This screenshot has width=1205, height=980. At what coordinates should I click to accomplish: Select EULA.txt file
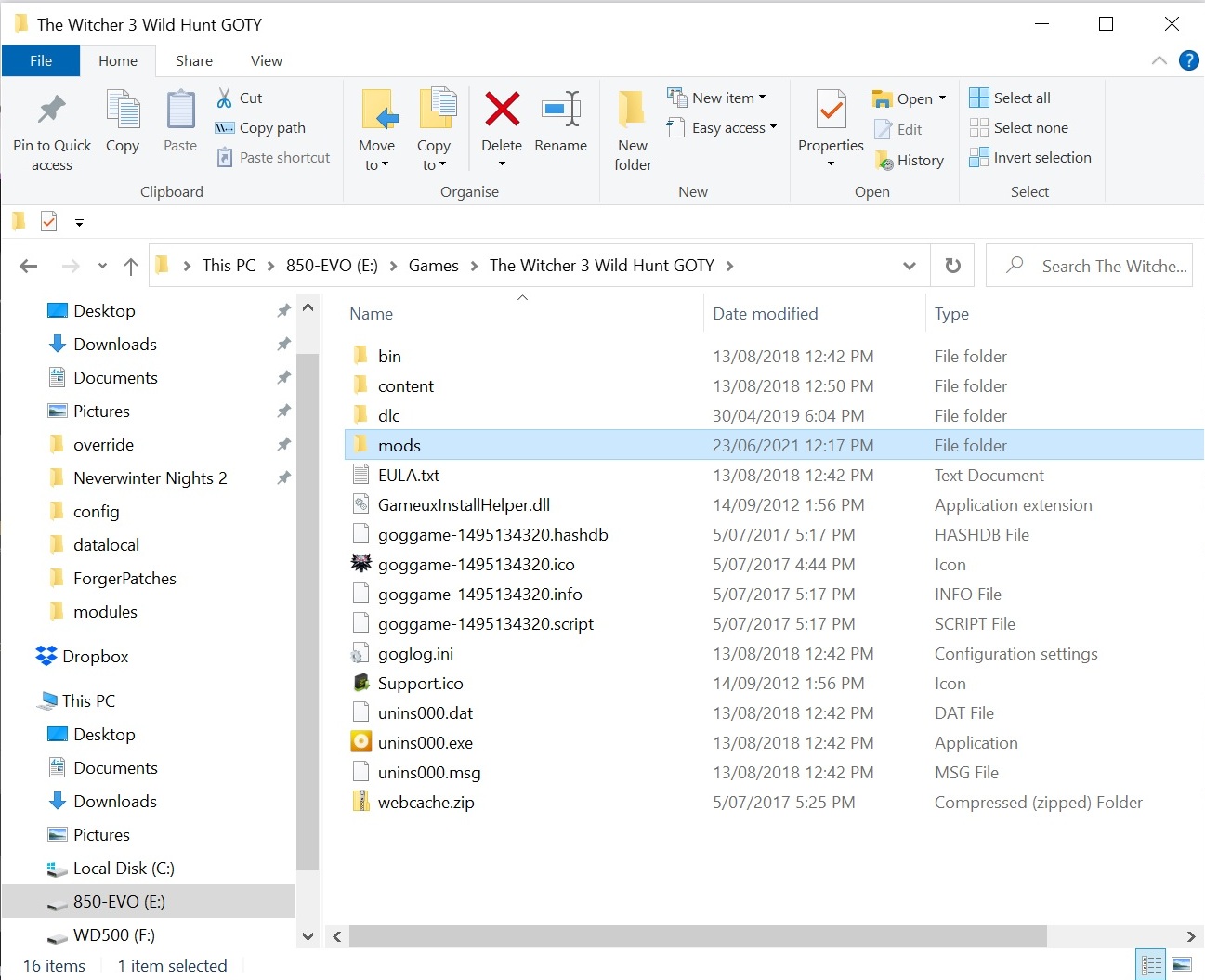(x=409, y=475)
